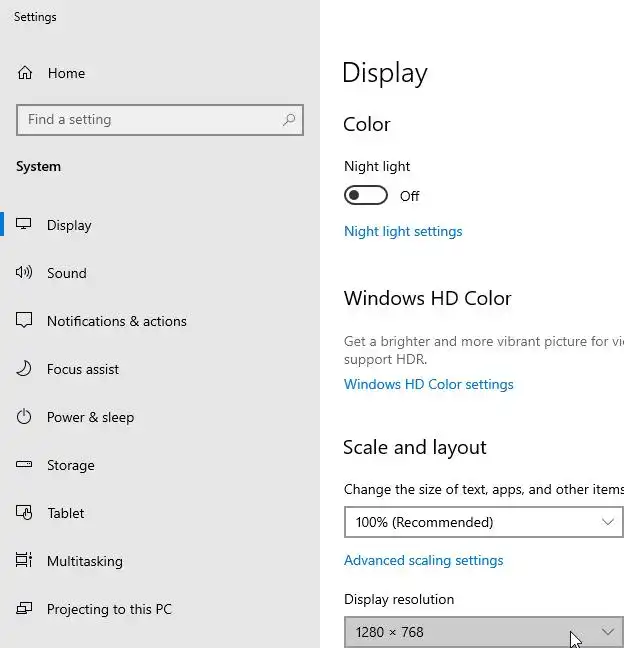
Task: Click the Tablet icon in sidebar
Action: (x=25, y=513)
